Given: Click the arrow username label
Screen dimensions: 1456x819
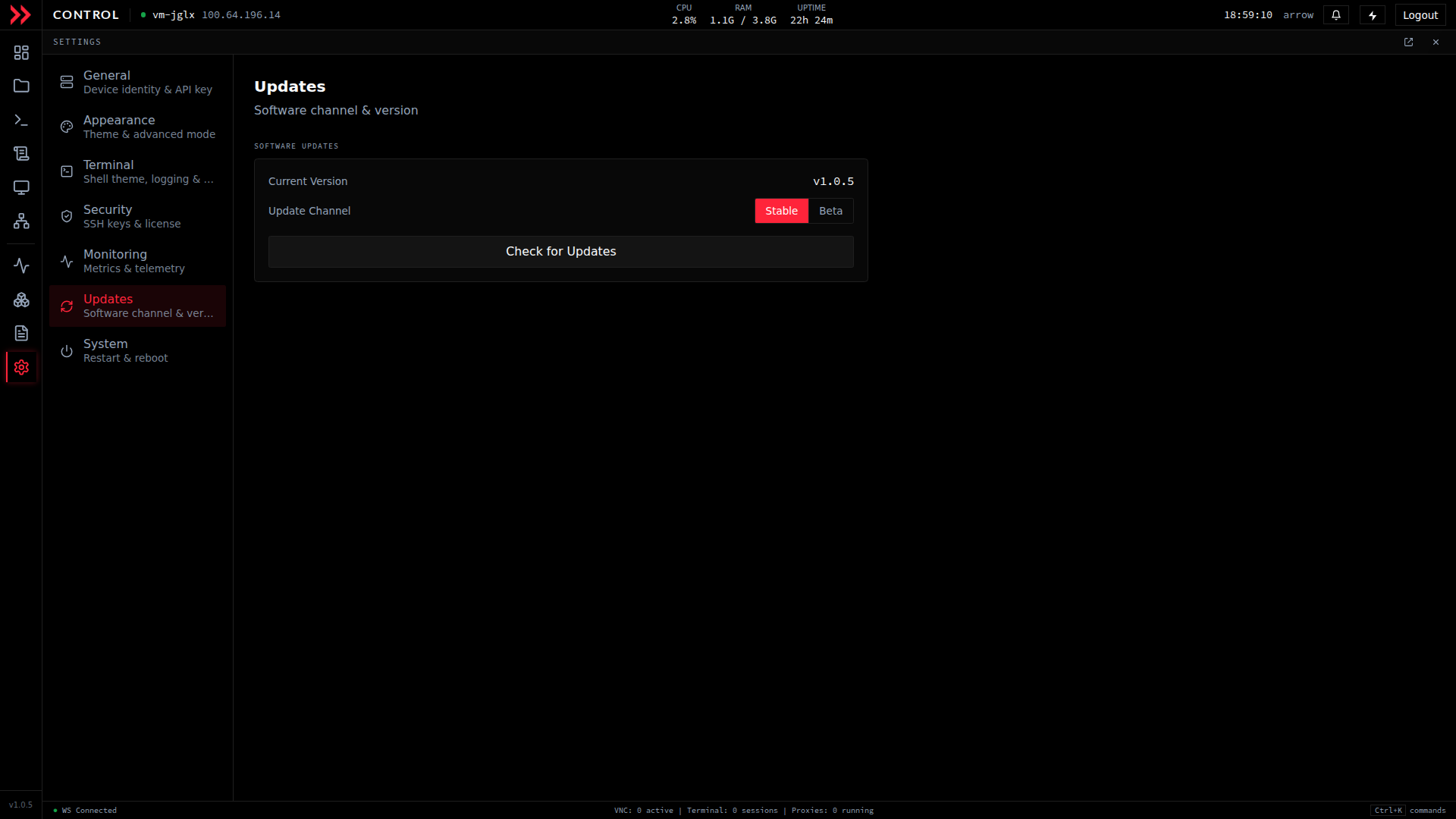Looking at the screenshot, I should pos(1298,15).
